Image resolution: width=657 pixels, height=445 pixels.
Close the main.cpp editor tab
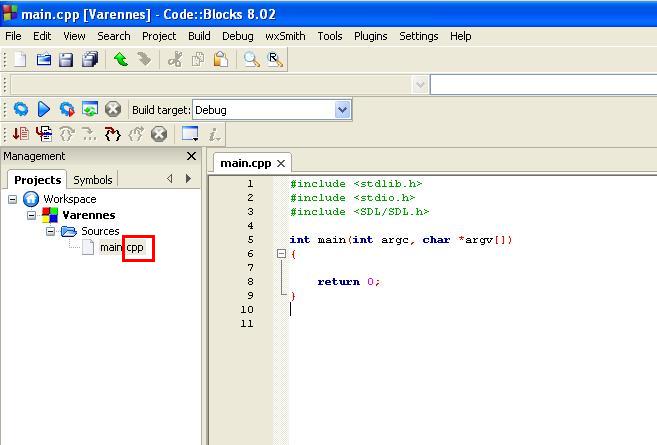tap(281, 163)
